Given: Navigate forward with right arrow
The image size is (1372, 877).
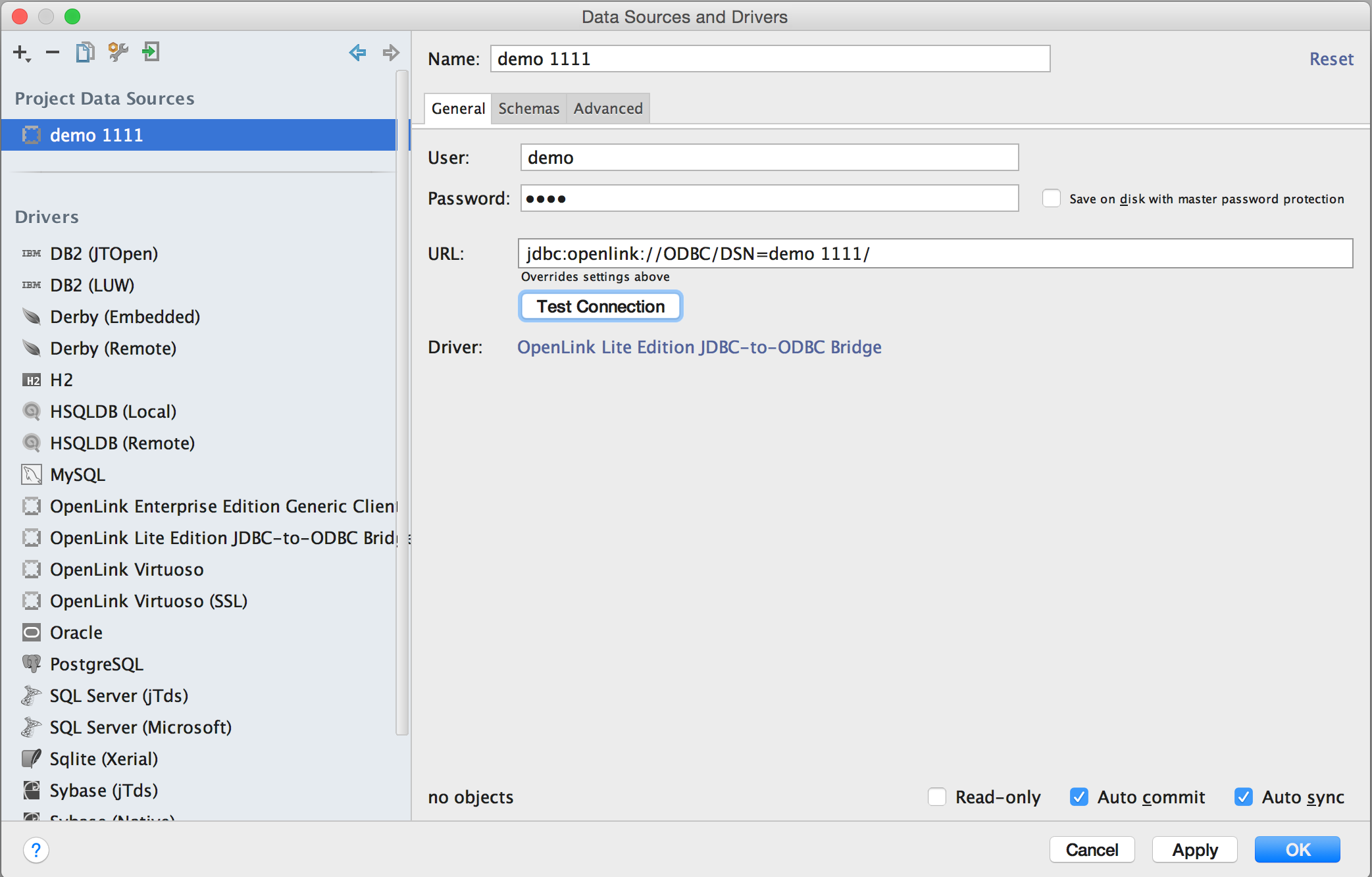Looking at the screenshot, I should [x=391, y=52].
